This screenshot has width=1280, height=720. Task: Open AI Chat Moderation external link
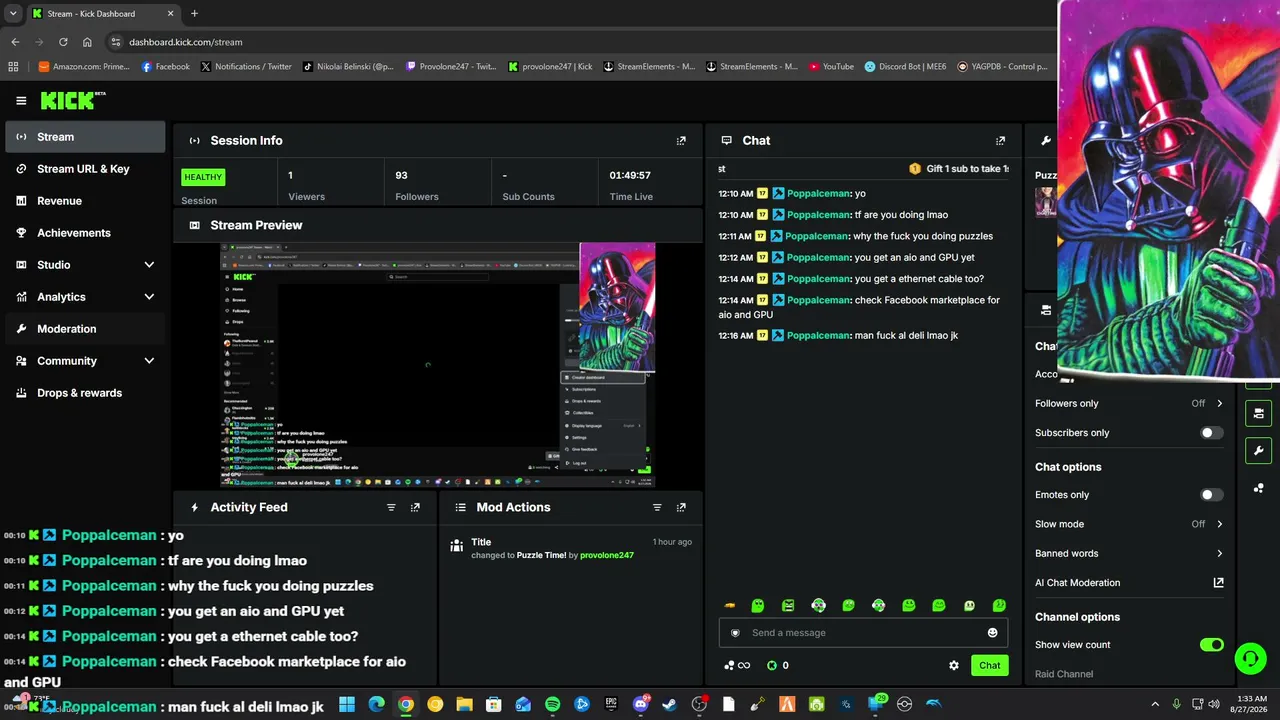[x=1218, y=583]
